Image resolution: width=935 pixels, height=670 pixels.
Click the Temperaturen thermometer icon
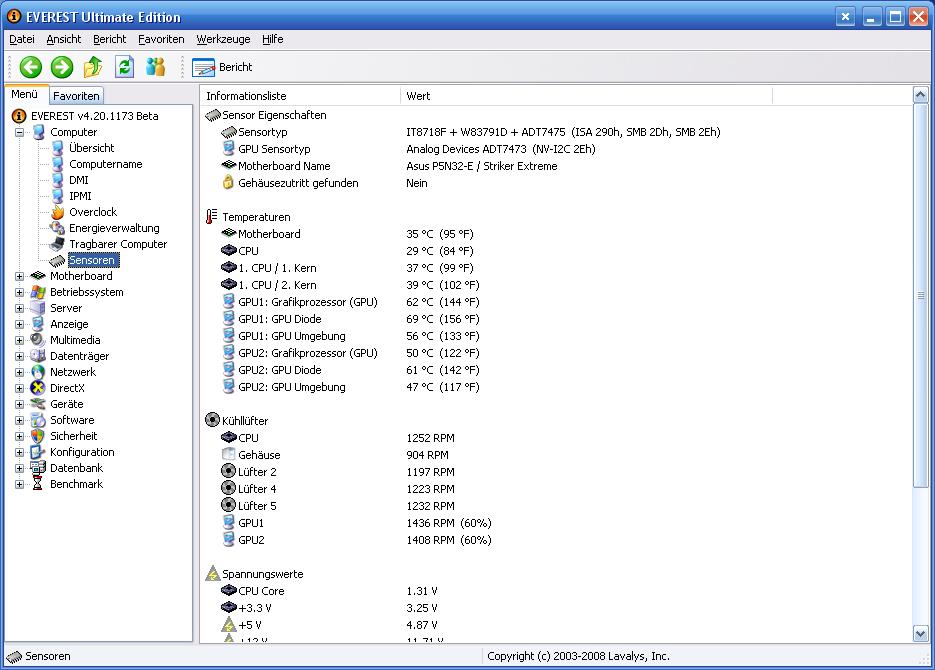point(212,216)
